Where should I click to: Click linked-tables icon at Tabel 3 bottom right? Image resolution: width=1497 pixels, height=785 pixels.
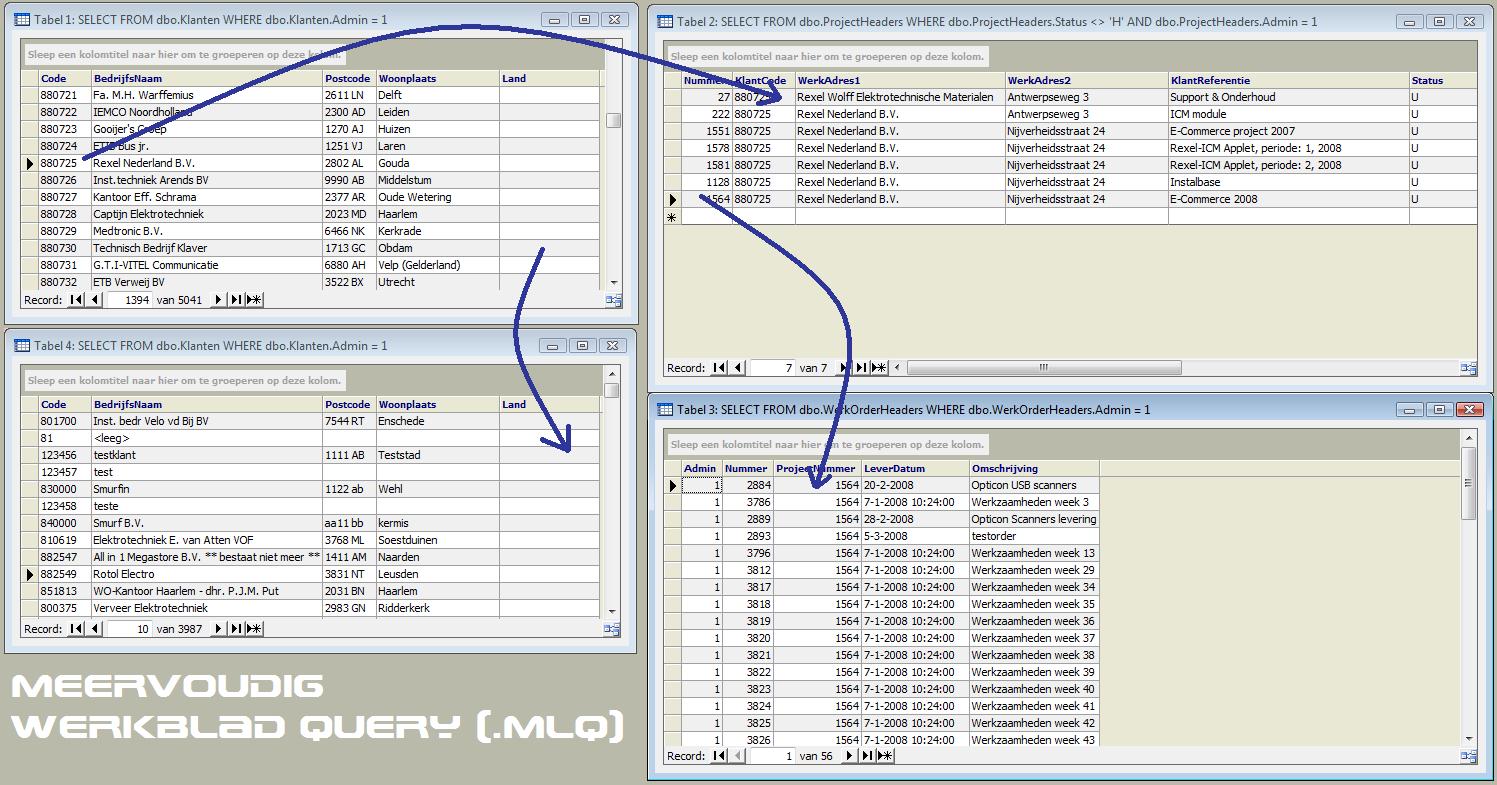tap(1468, 756)
